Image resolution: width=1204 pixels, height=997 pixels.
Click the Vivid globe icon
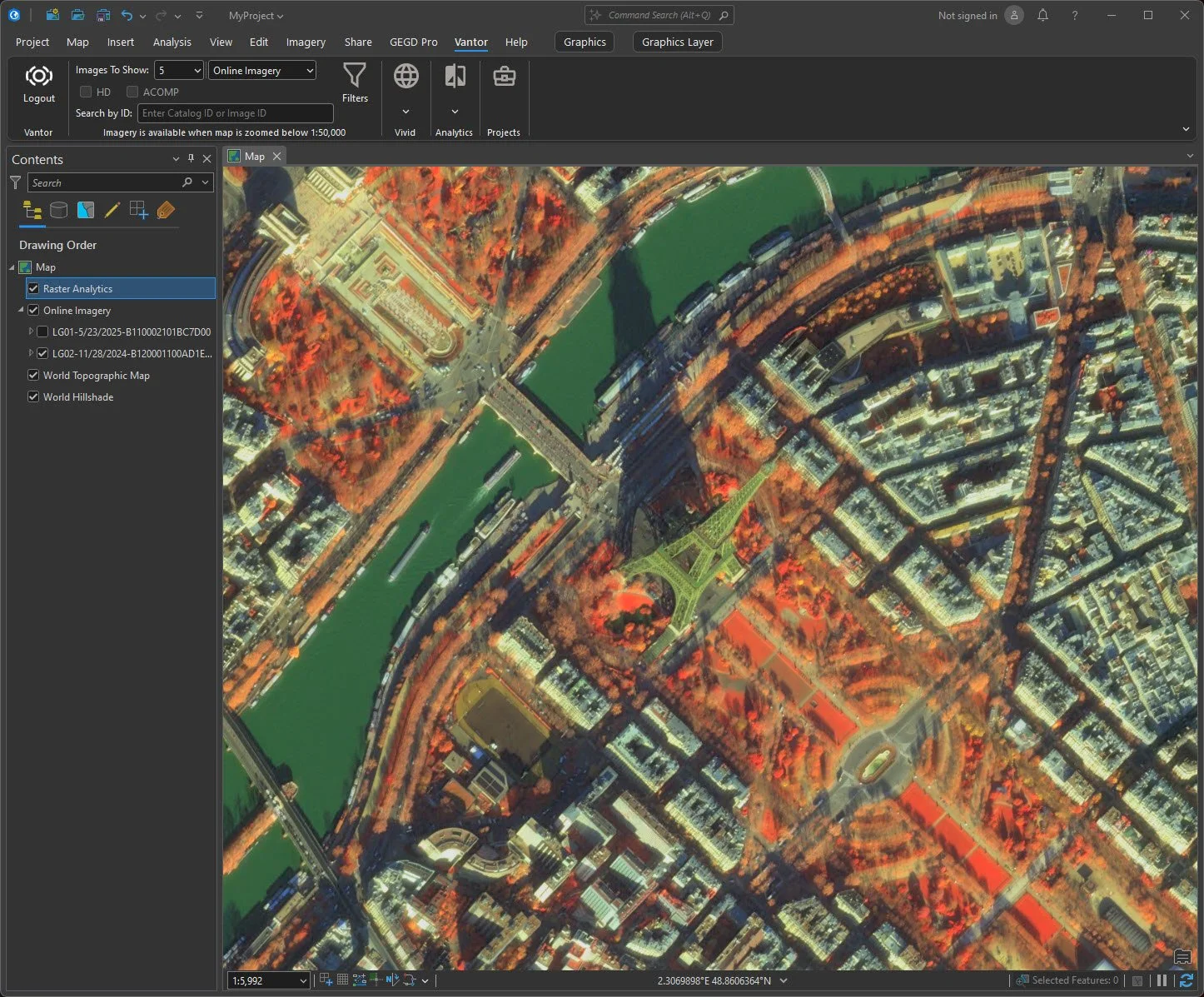405,77
